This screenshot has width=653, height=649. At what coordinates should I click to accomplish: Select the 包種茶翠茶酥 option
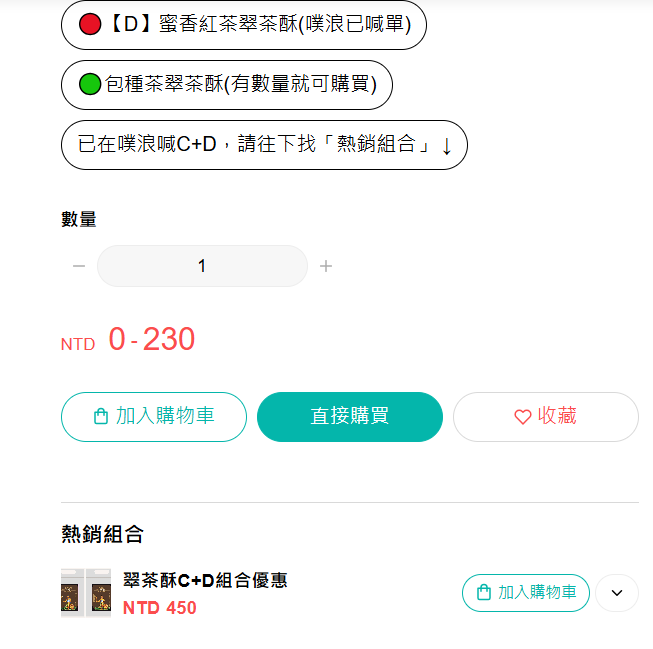tap(227, 85)
